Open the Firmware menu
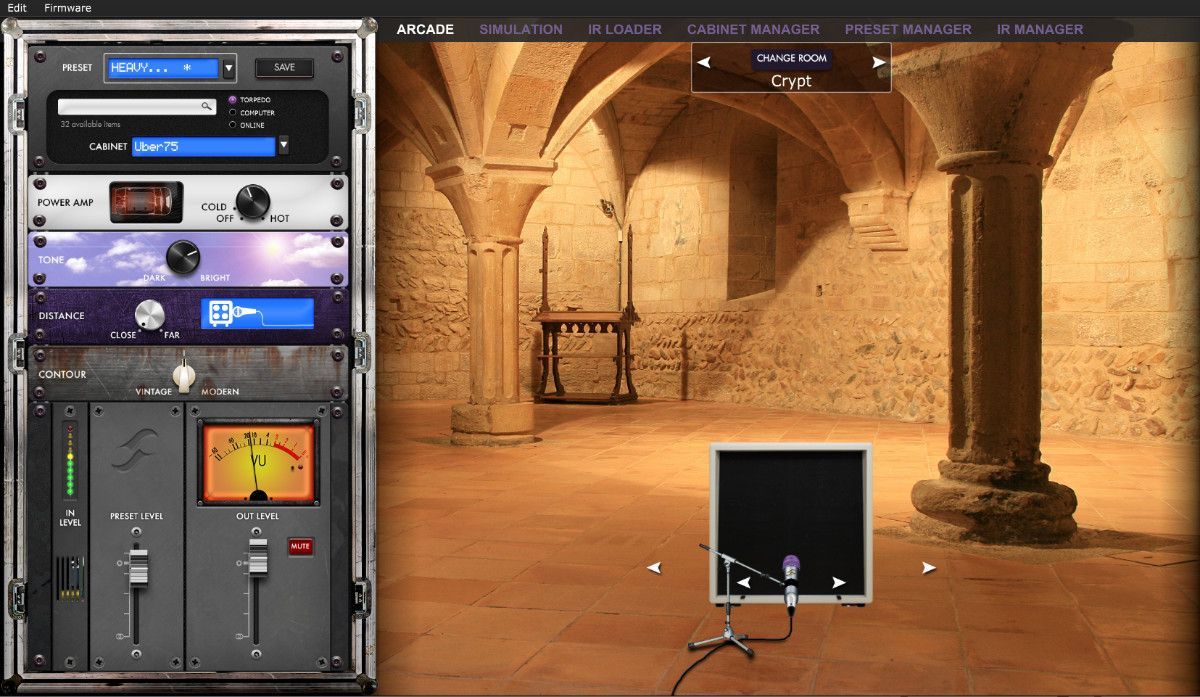 (67, 8)
